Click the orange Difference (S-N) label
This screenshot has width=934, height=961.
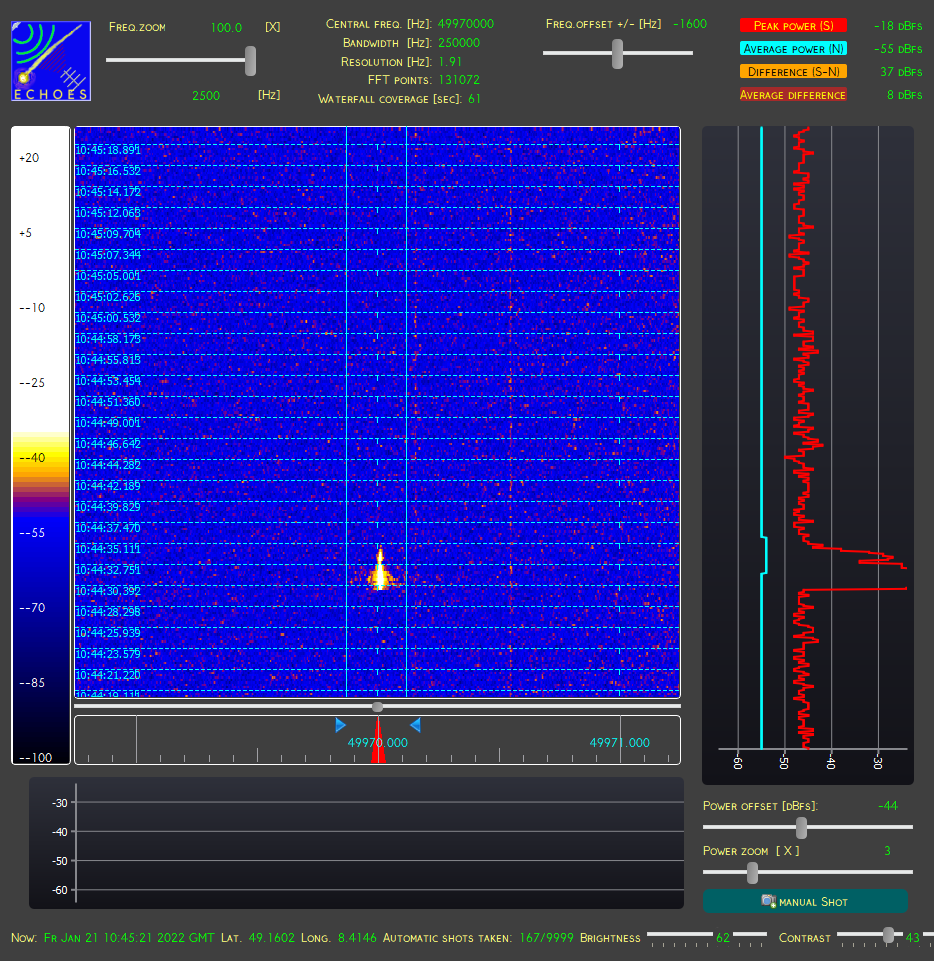tap(793, 72)
